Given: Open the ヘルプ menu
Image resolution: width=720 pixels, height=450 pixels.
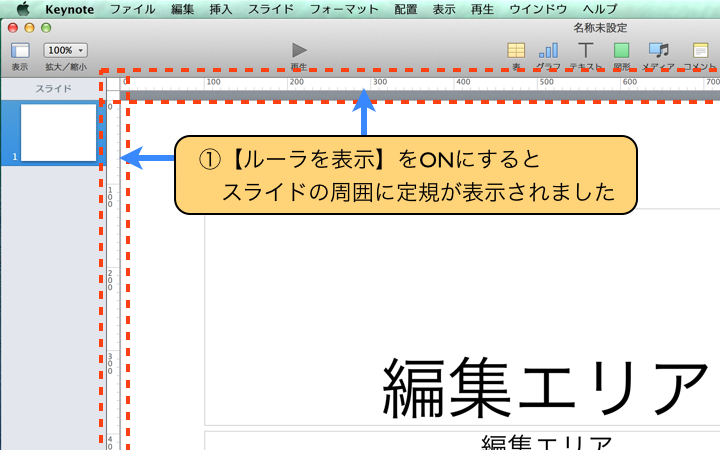Looking at the screenshot, I should point(600,9).
